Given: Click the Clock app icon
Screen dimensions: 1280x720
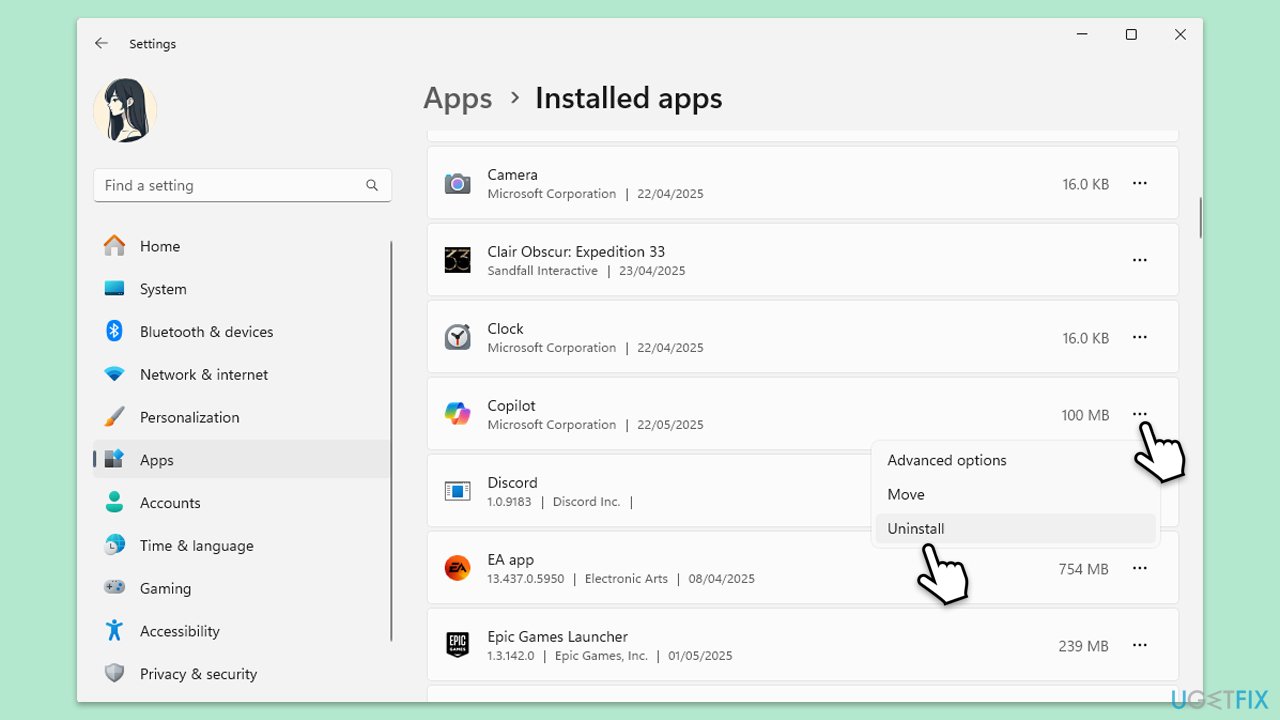Looking at the screenshot, I should point(458,337).
